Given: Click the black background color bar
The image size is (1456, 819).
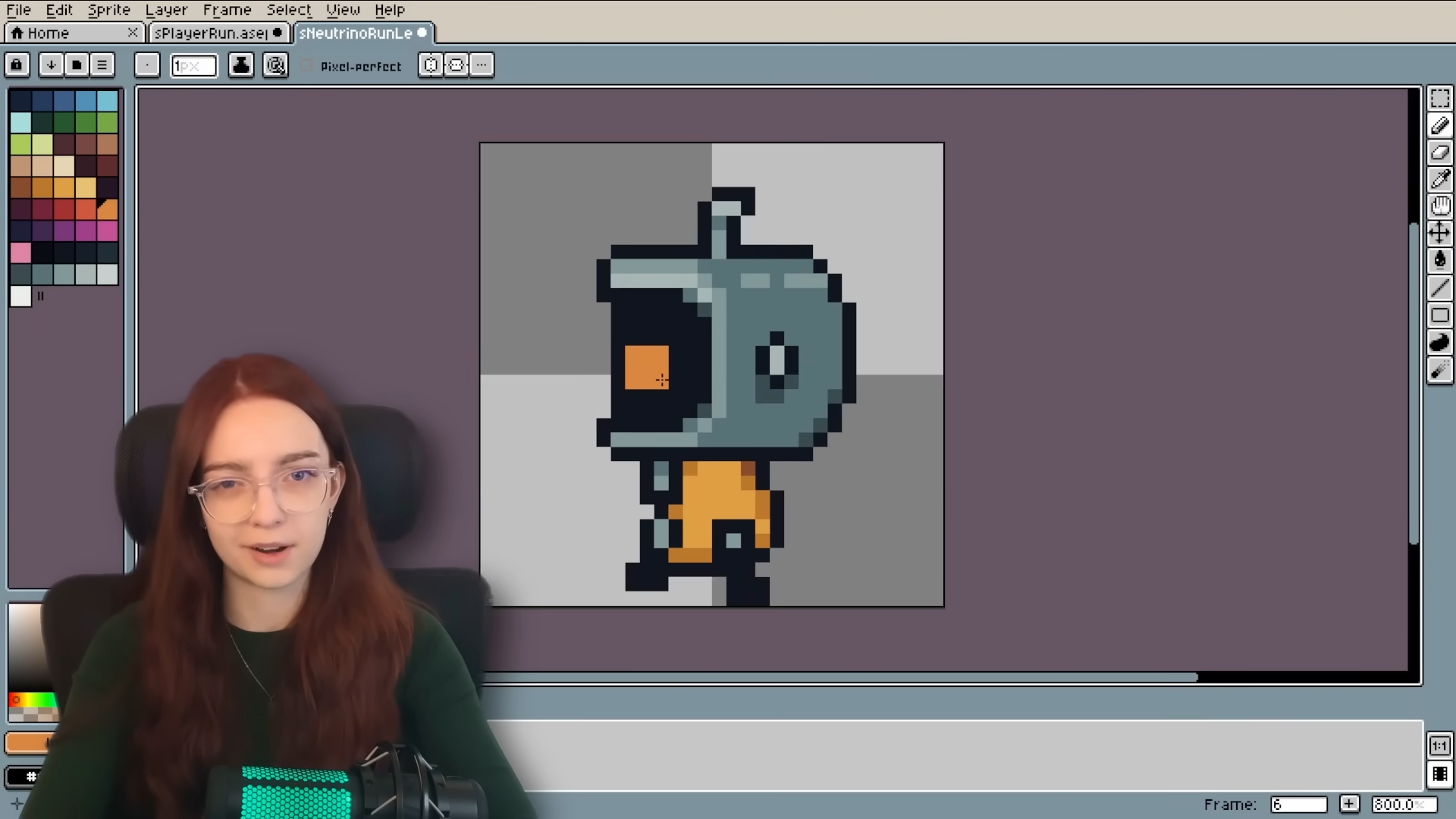Looking at the screenshot, I should pyautogui.click(x=25, y=777).
